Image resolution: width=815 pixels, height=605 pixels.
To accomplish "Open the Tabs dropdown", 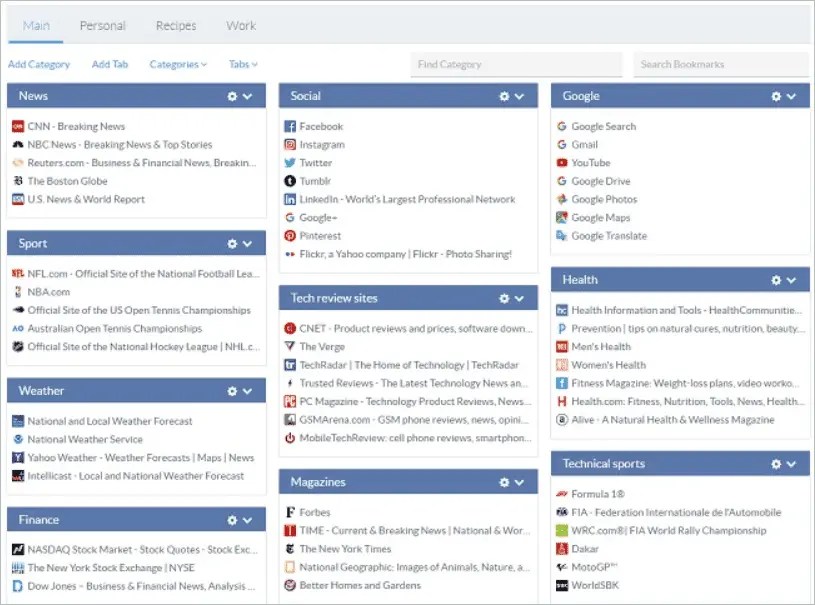I will click(242, 64).
